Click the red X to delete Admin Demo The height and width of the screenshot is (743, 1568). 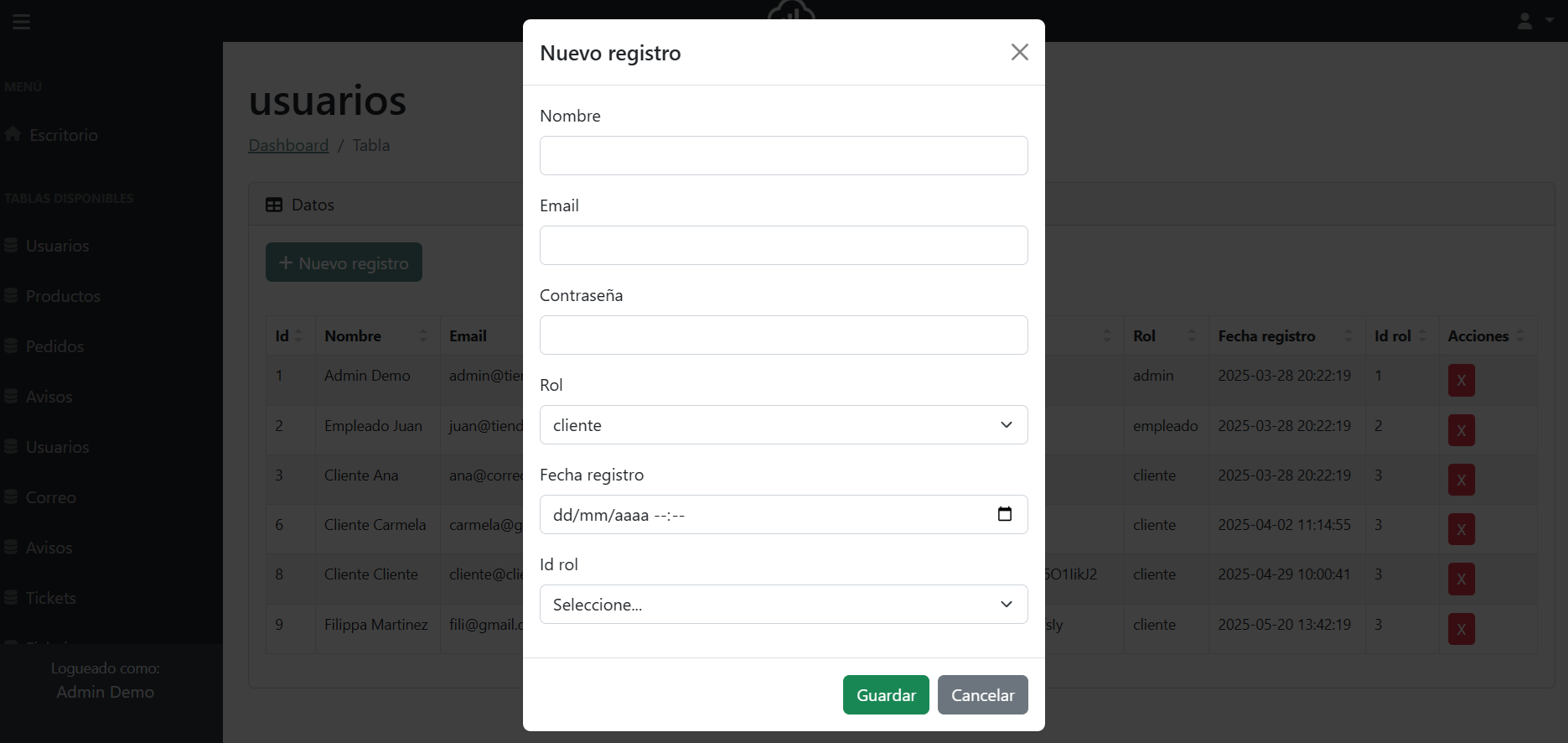pyautogui.click(x=1460, y=380)
